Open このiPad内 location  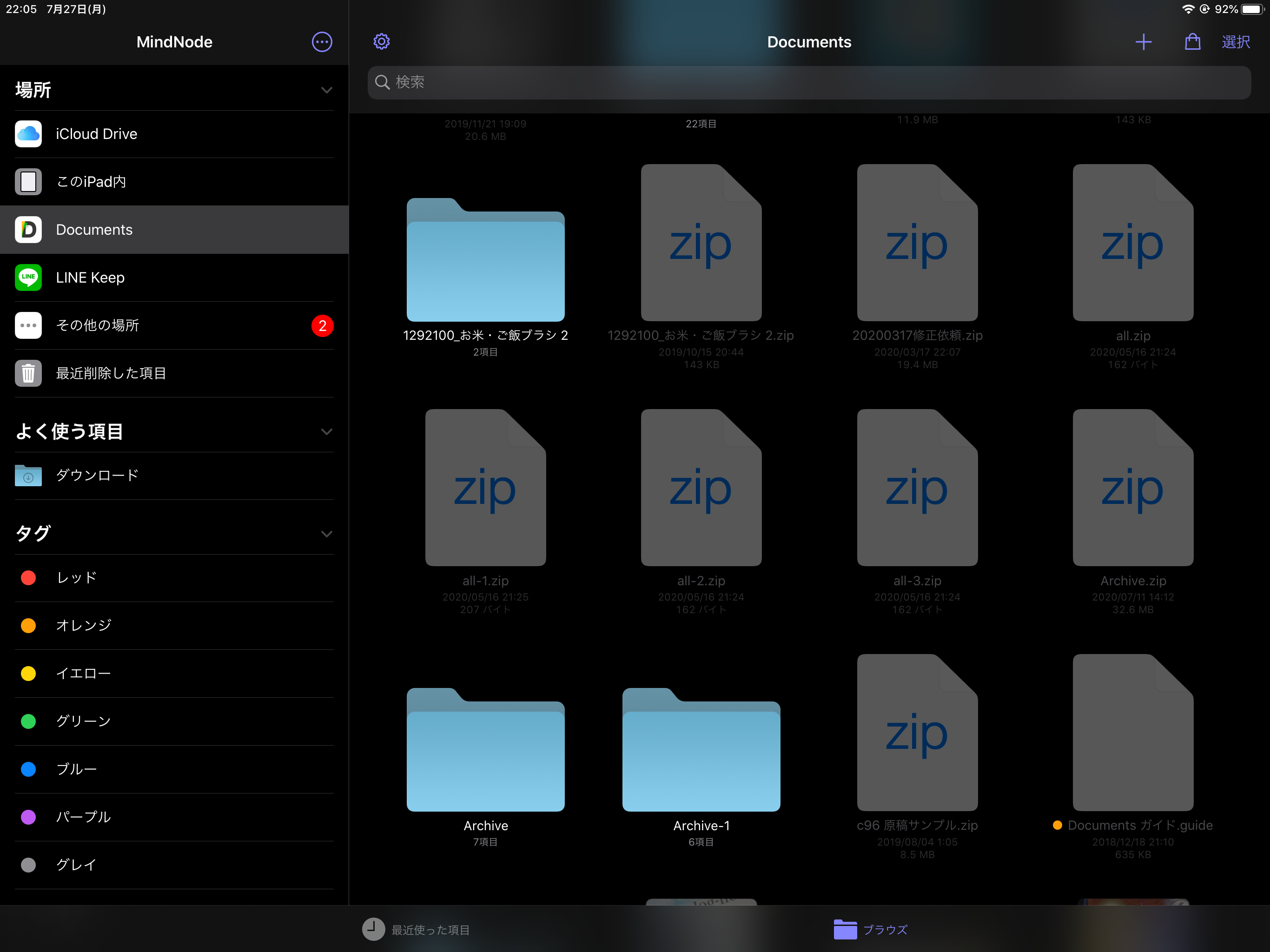[x=174, y=181]
